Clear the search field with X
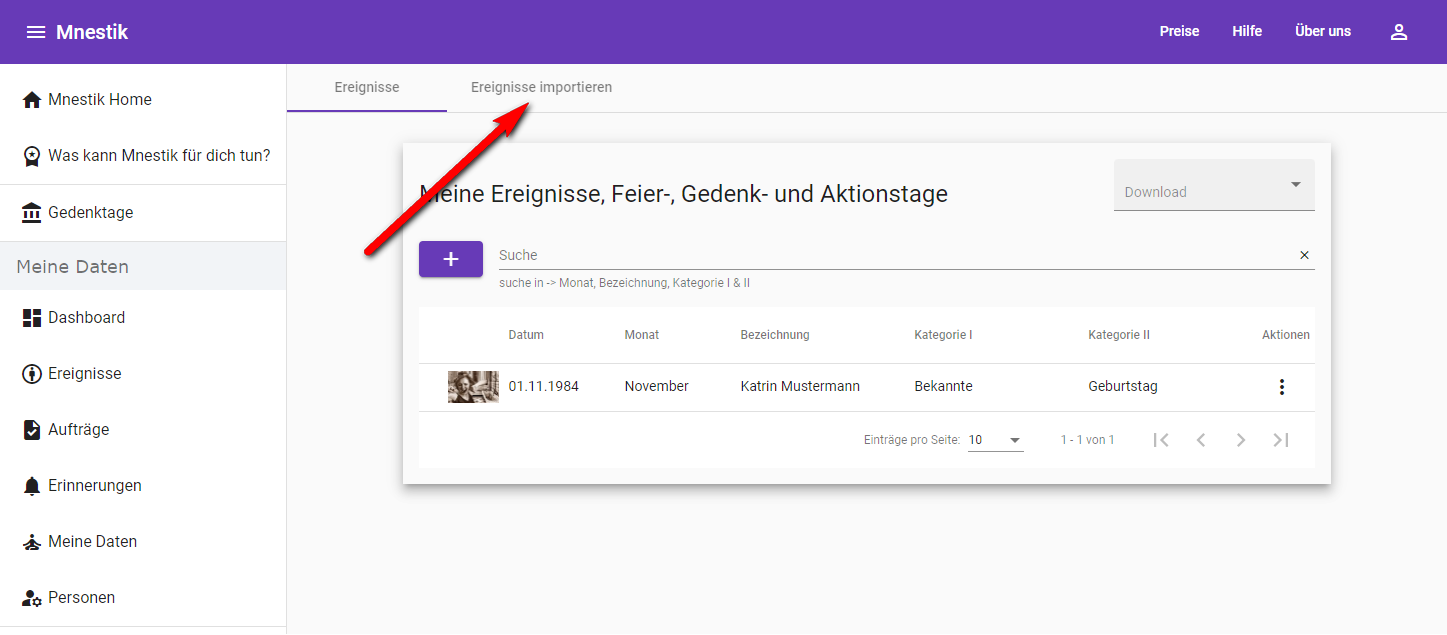This screenshot has width=1447, height=635. click(1304, 255)
